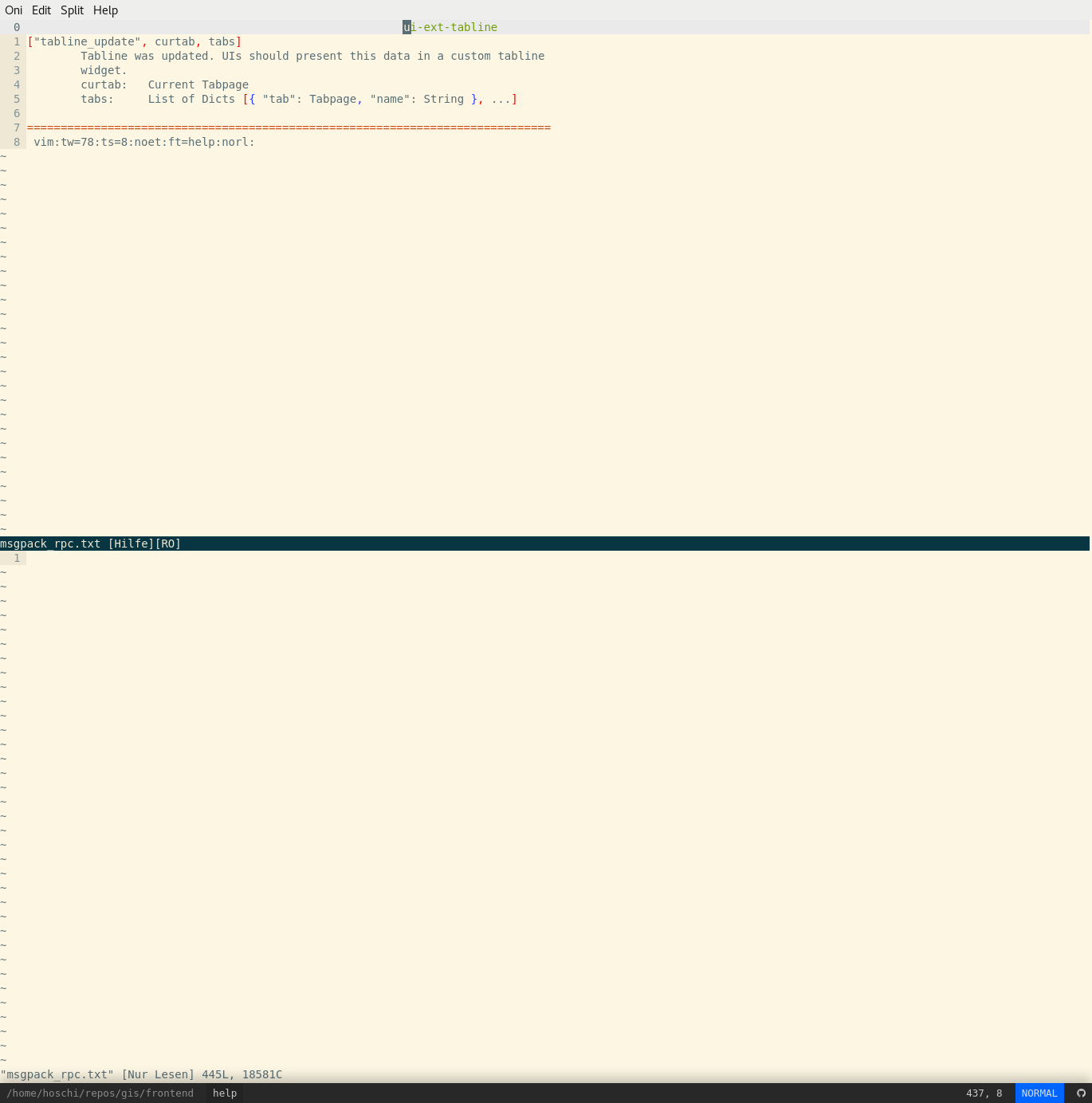Image resolution: width=1092 pixels, height=1103 pixels.
Task: Click the equals-sign separator on line 7
Action: pyautogui.click(x=287, y=128)
